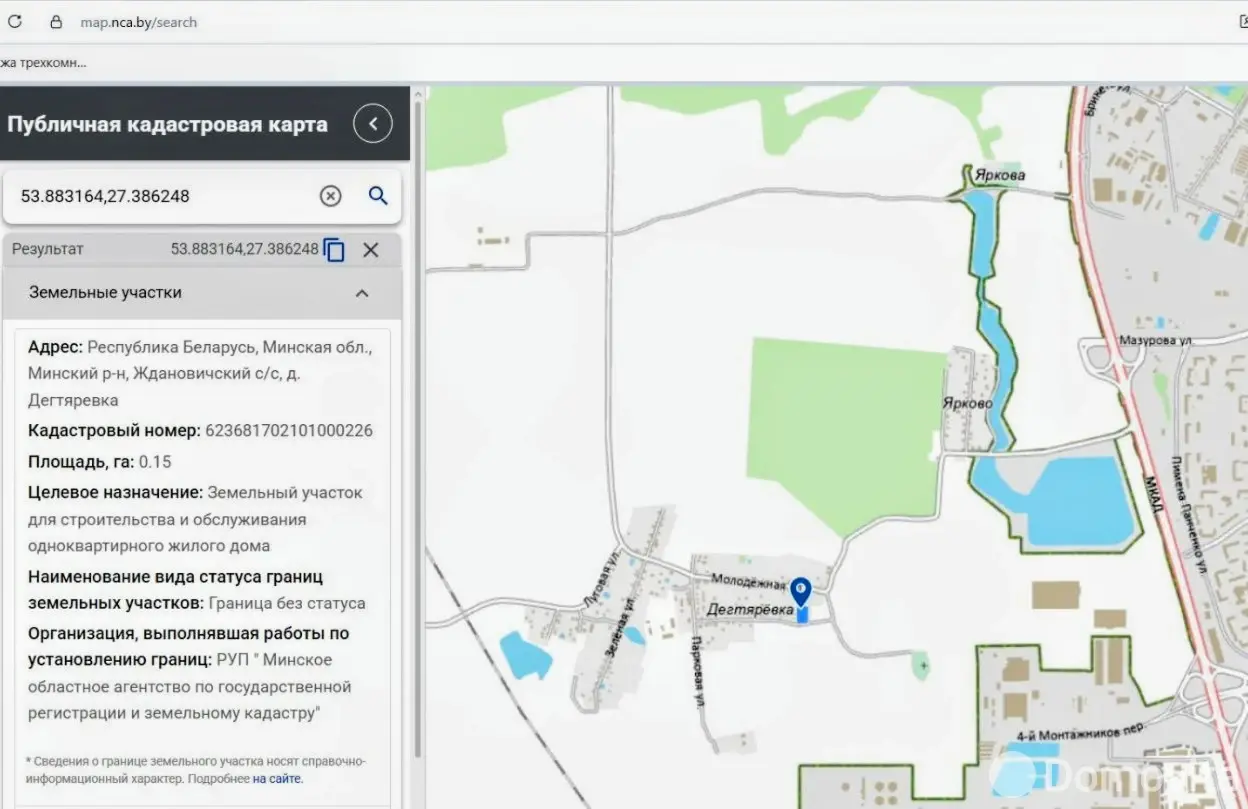Click the Мазурова ул. label
Screen dimensions: 1248x809
[x=1157, y=340]
